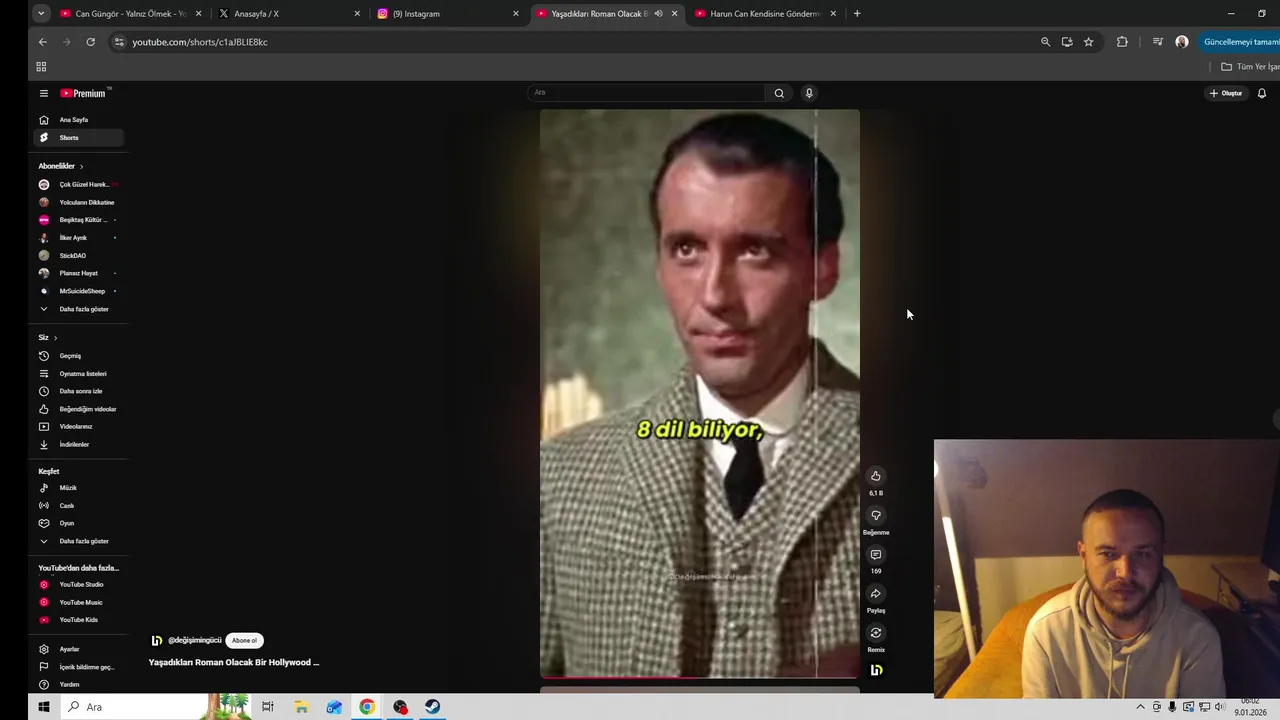Image resolution: width=1280 pixels, height=720 pixels.
Task: Open @değişimingücü channel link
Action: point(195,640)
